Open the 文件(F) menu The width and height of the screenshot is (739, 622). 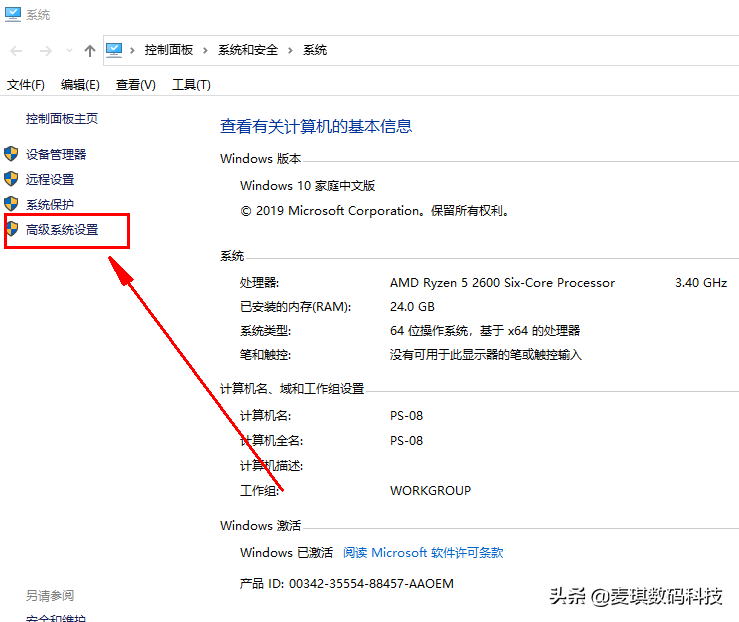[25, 85]
